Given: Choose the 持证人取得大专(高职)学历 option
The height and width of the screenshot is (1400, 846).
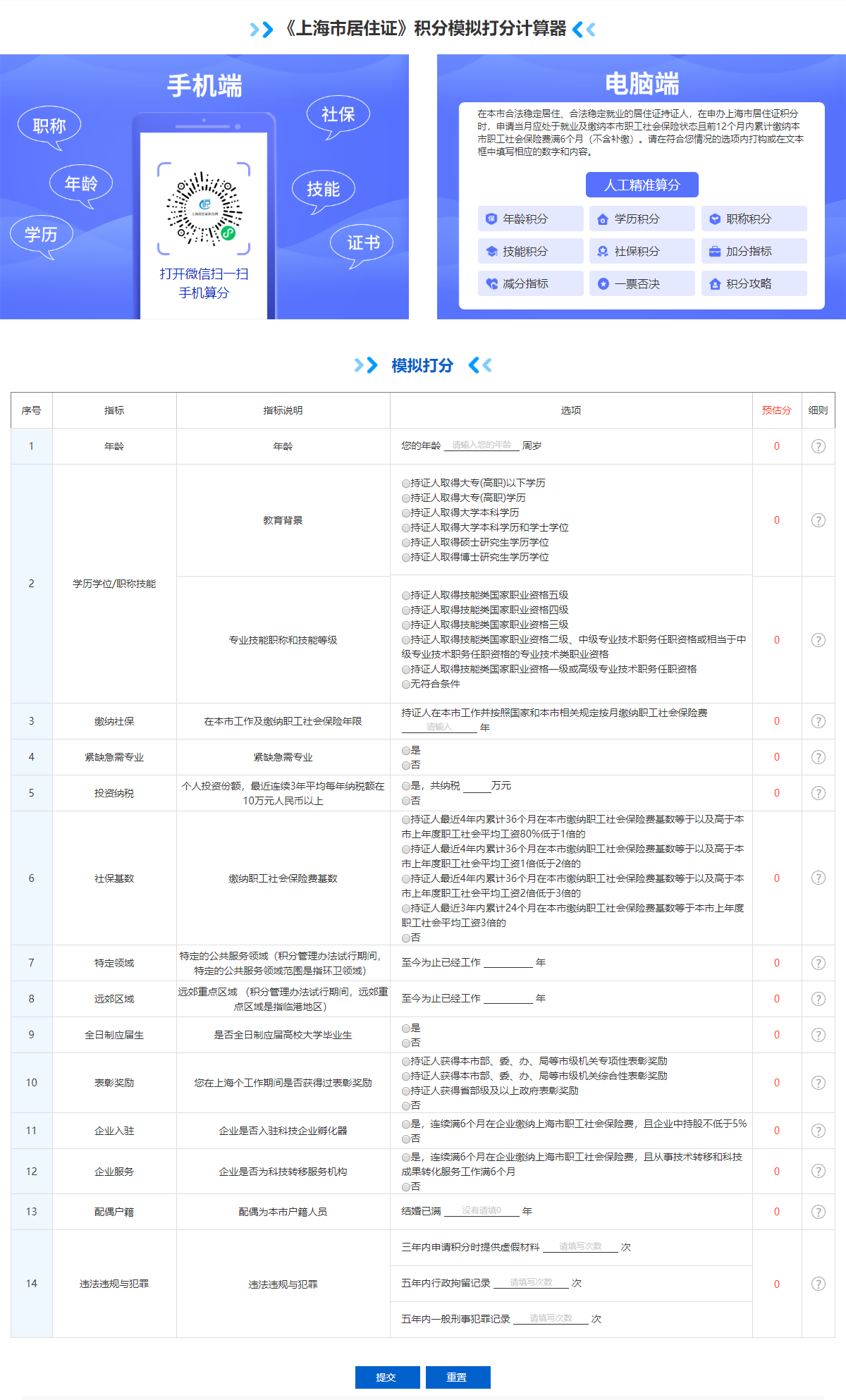Looking at the screenshot, I should point(406,498).
